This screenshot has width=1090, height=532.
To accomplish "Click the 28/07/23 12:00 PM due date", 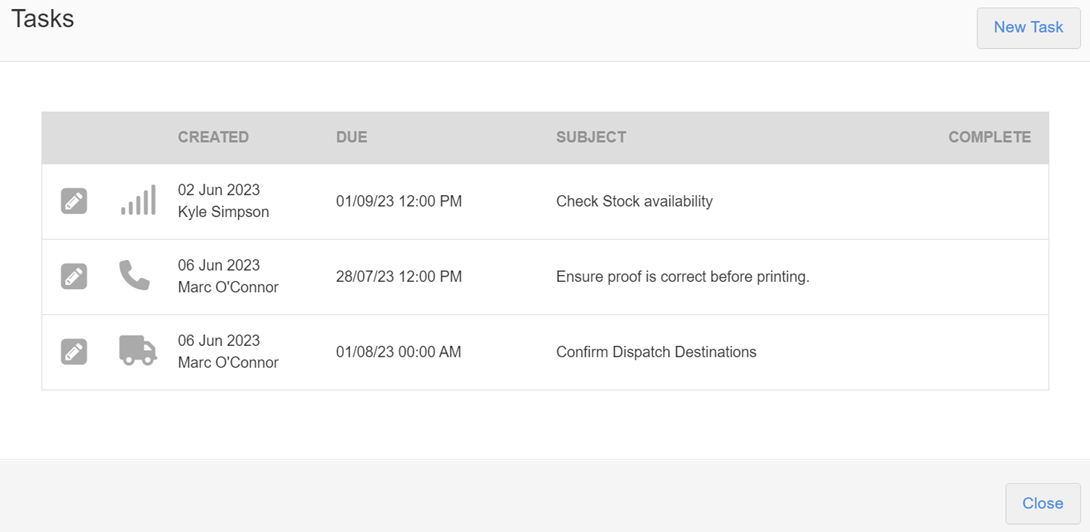I will 399,276.
